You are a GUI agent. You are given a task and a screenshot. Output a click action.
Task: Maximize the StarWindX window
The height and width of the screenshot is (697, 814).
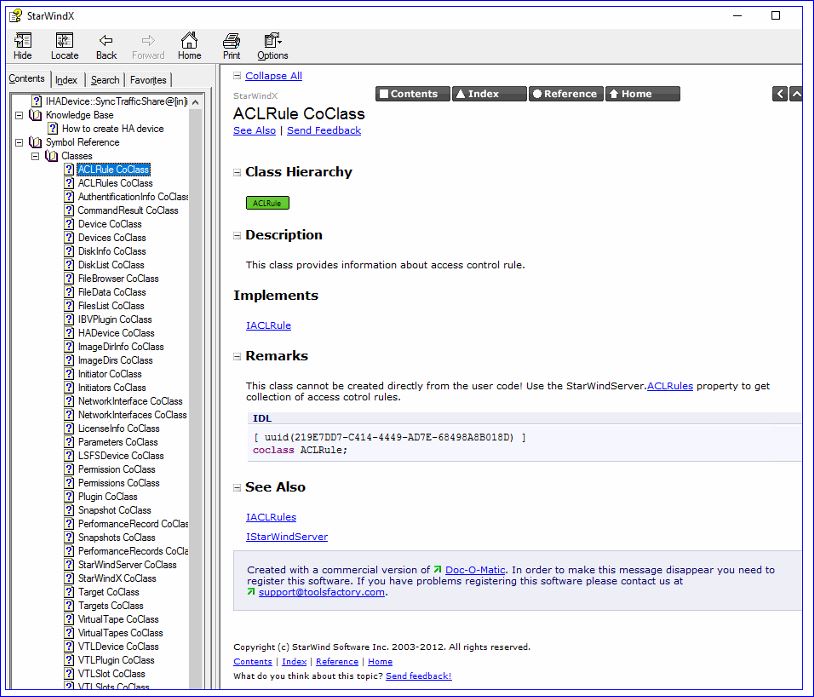tap(775, 16)
